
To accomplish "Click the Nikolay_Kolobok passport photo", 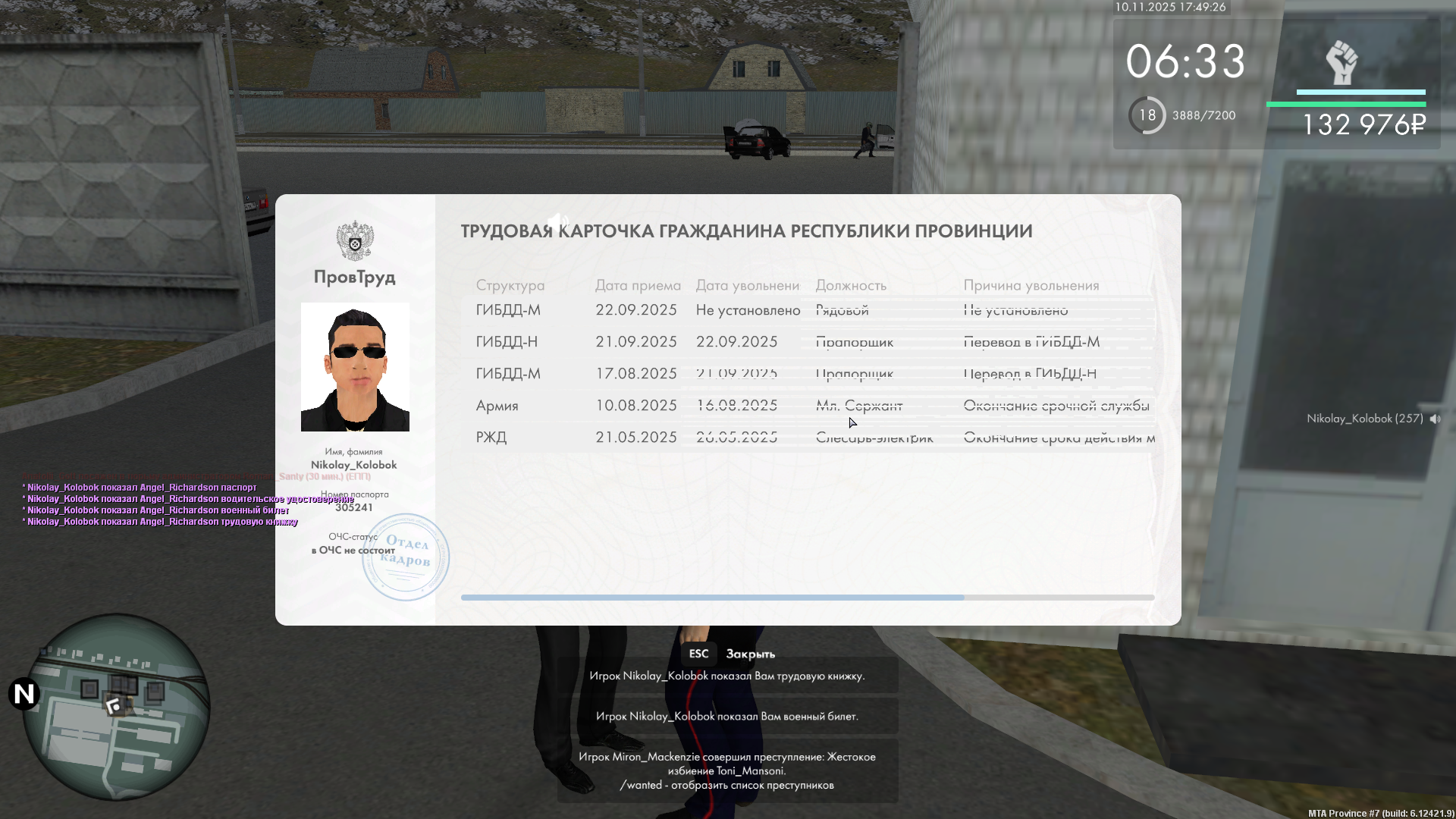I will 355,367.
